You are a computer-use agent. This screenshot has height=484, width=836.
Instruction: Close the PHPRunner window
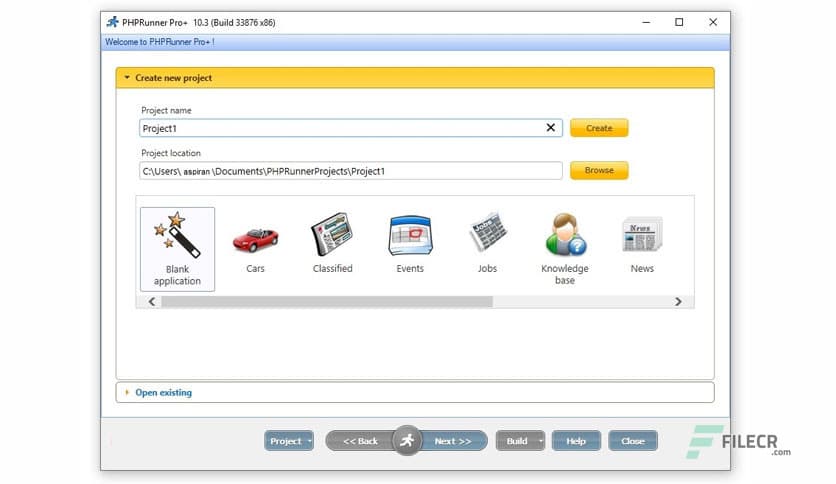tap(713, 22)
